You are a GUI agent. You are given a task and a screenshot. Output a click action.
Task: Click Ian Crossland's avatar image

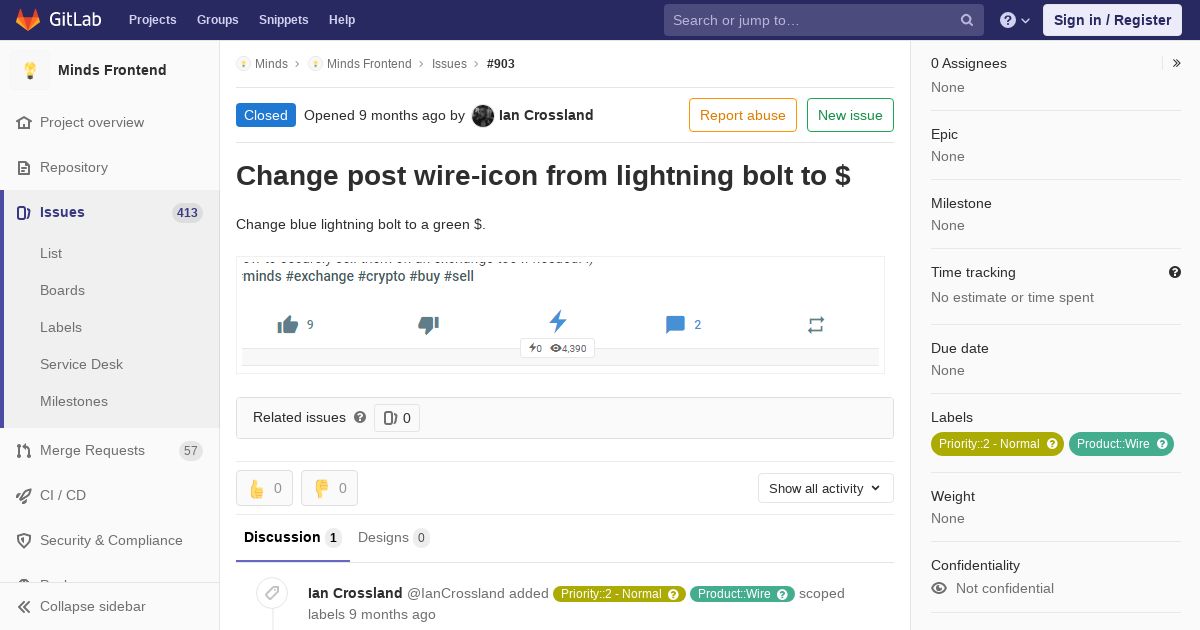(483, 116)
